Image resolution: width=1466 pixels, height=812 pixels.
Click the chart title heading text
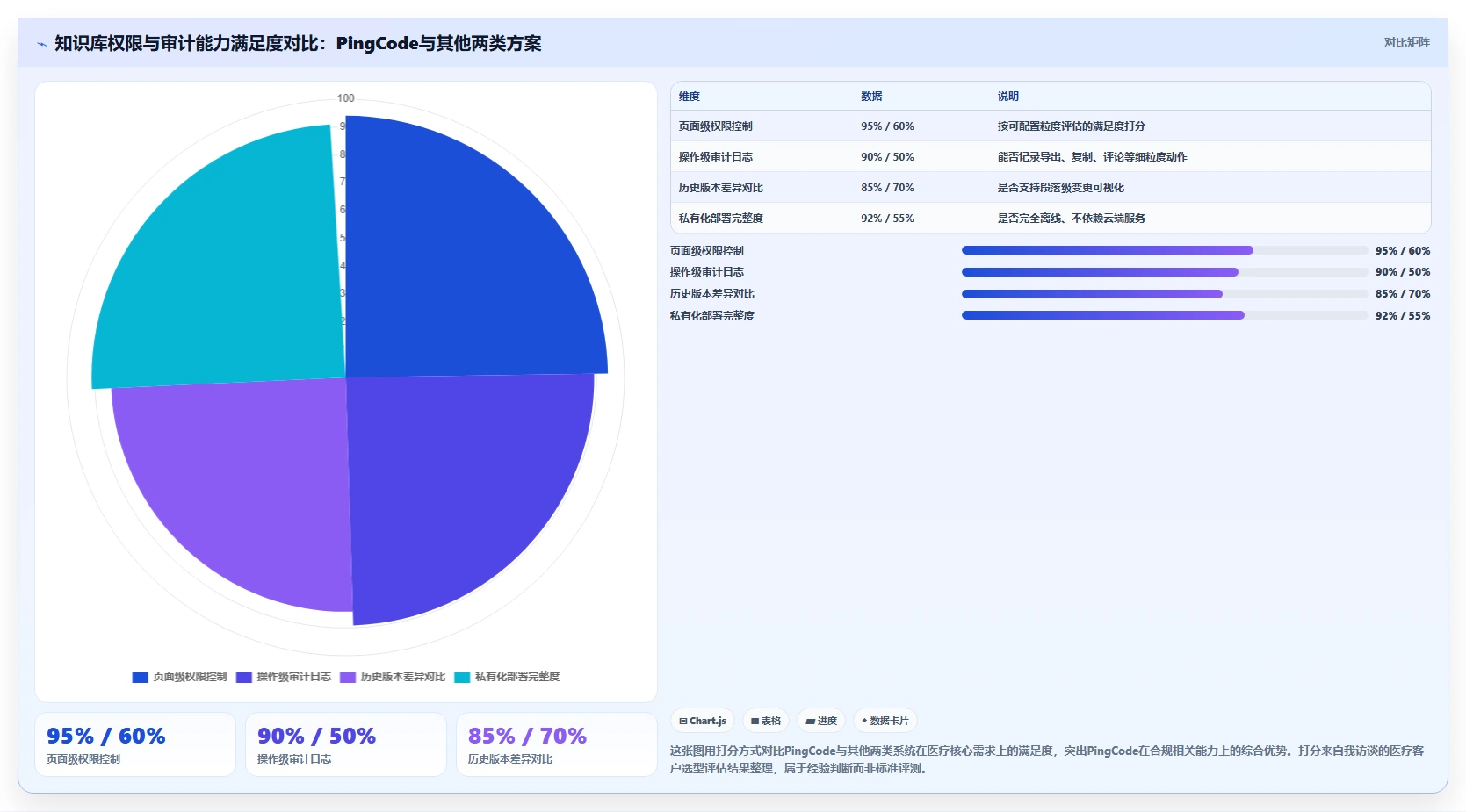coord(298,43)
